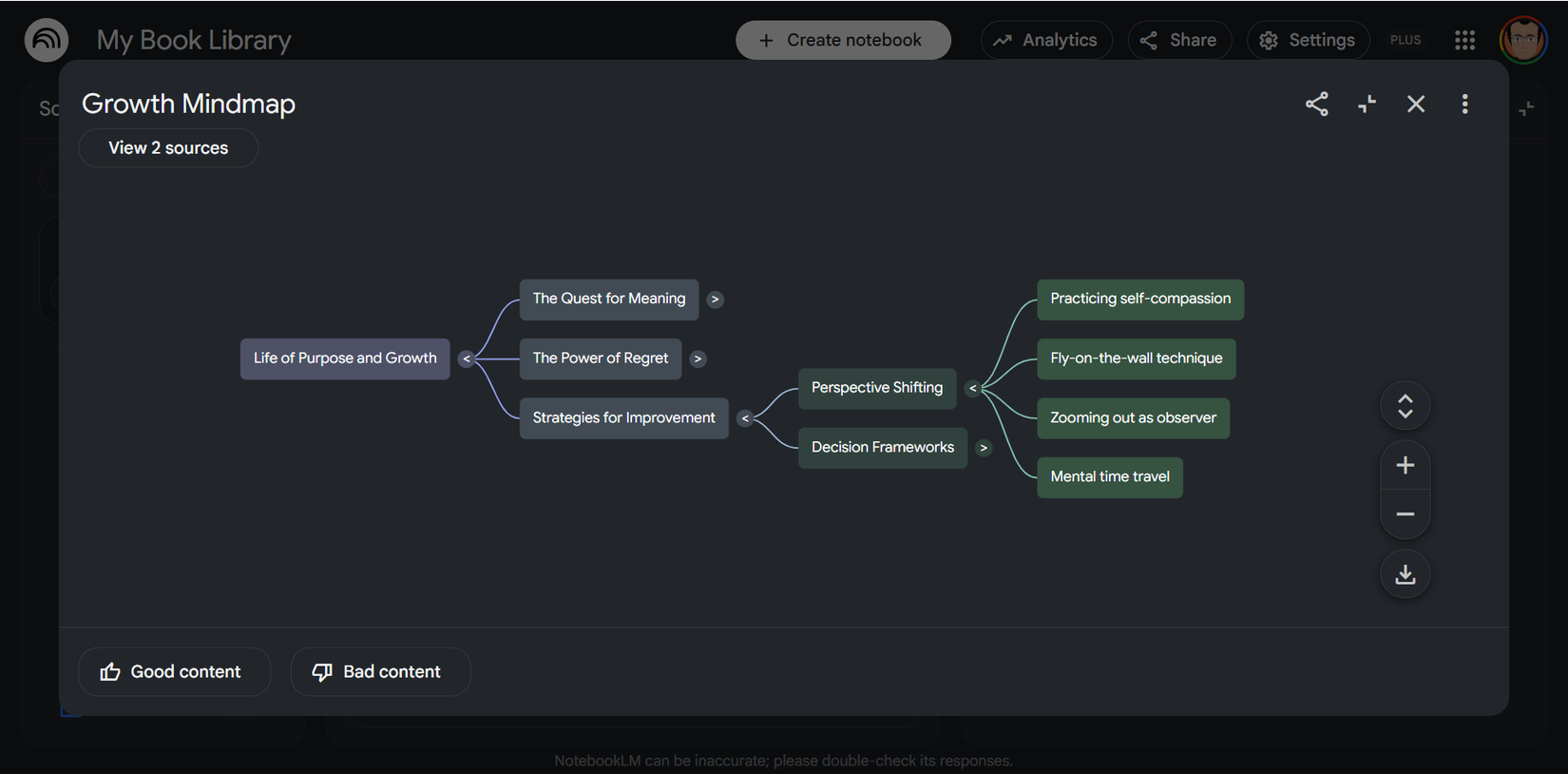Open the Google apps grid
This screenshot has height=774, width=1568.
[1464, 40]
